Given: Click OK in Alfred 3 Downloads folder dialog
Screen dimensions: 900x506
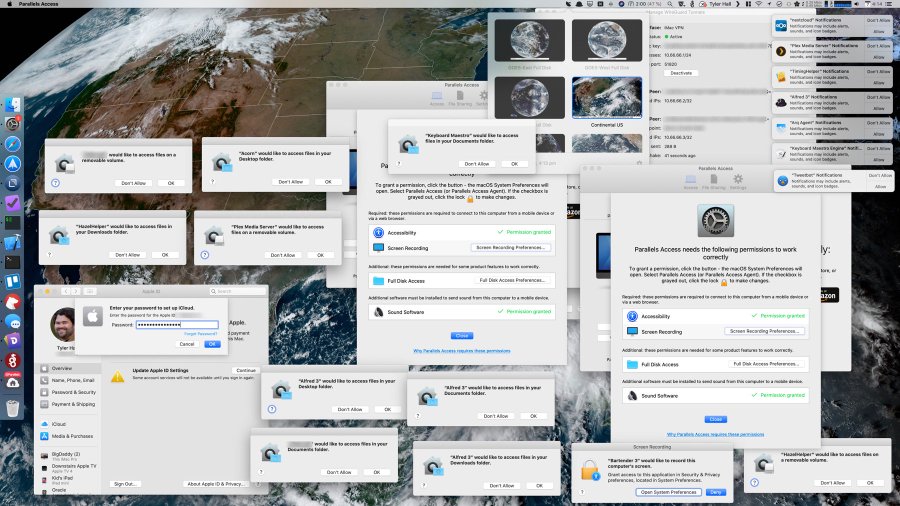Looking at the screenshot, I should 539,486.
